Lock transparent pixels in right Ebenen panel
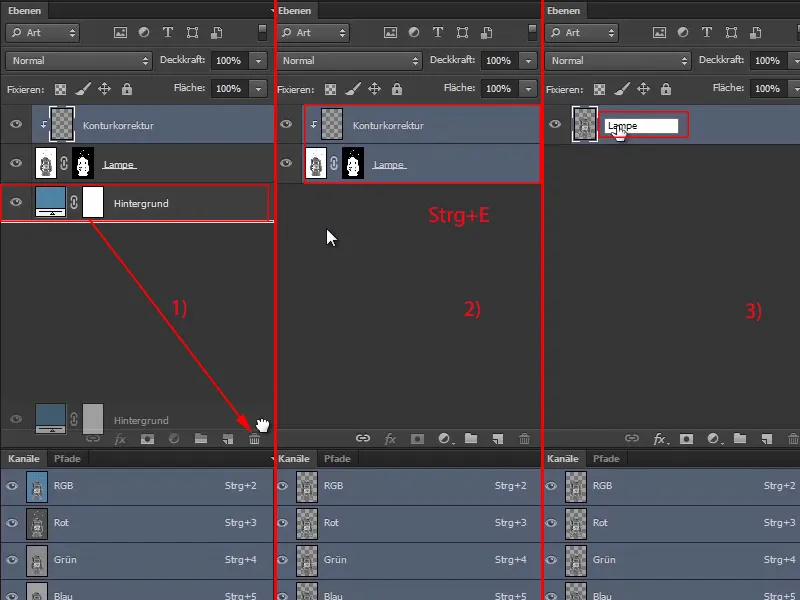The image size is (800, 600). coord(599,90)
